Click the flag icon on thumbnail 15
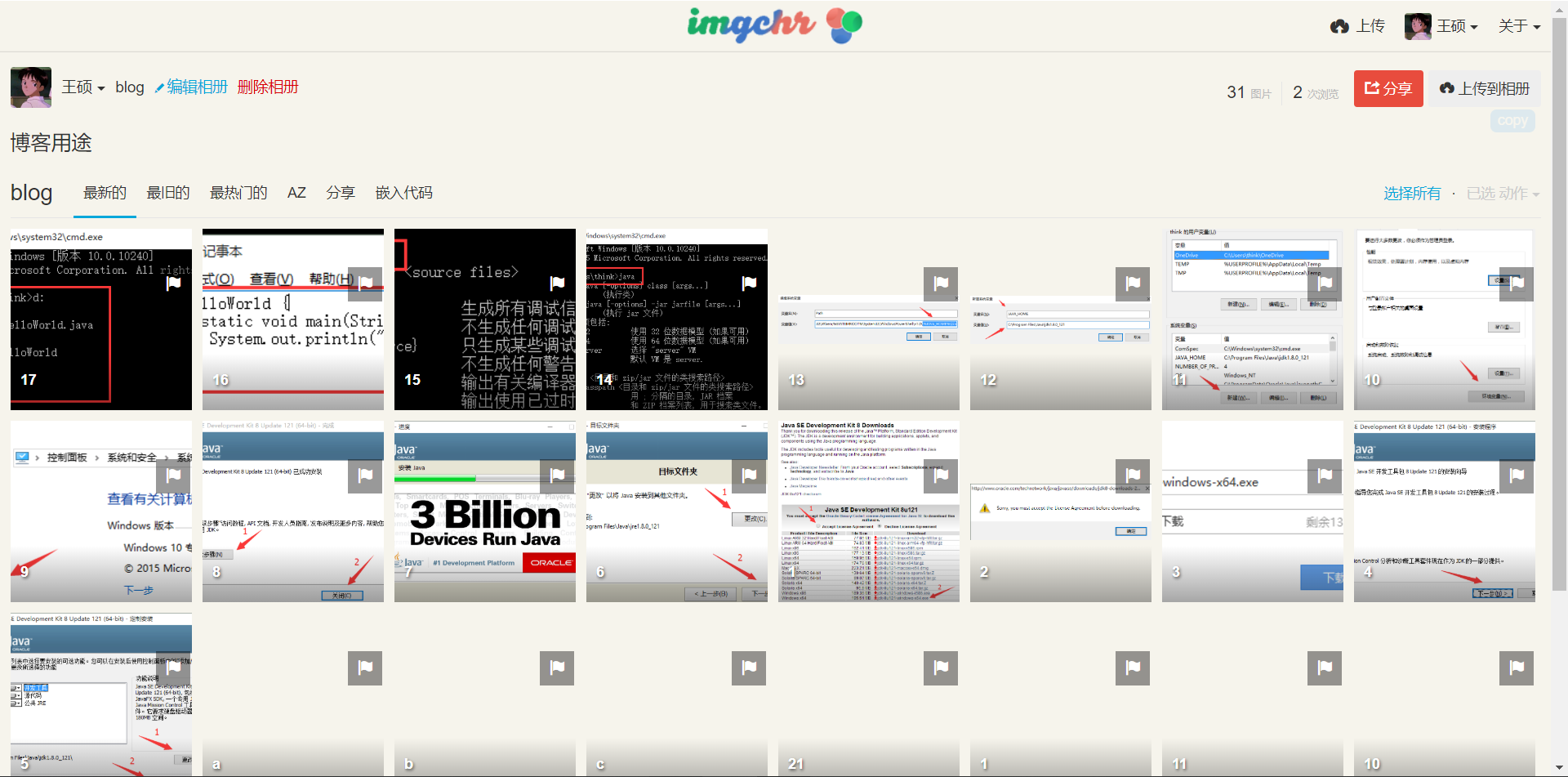This screenshot has width=1568, height=777. pos(557,283)
